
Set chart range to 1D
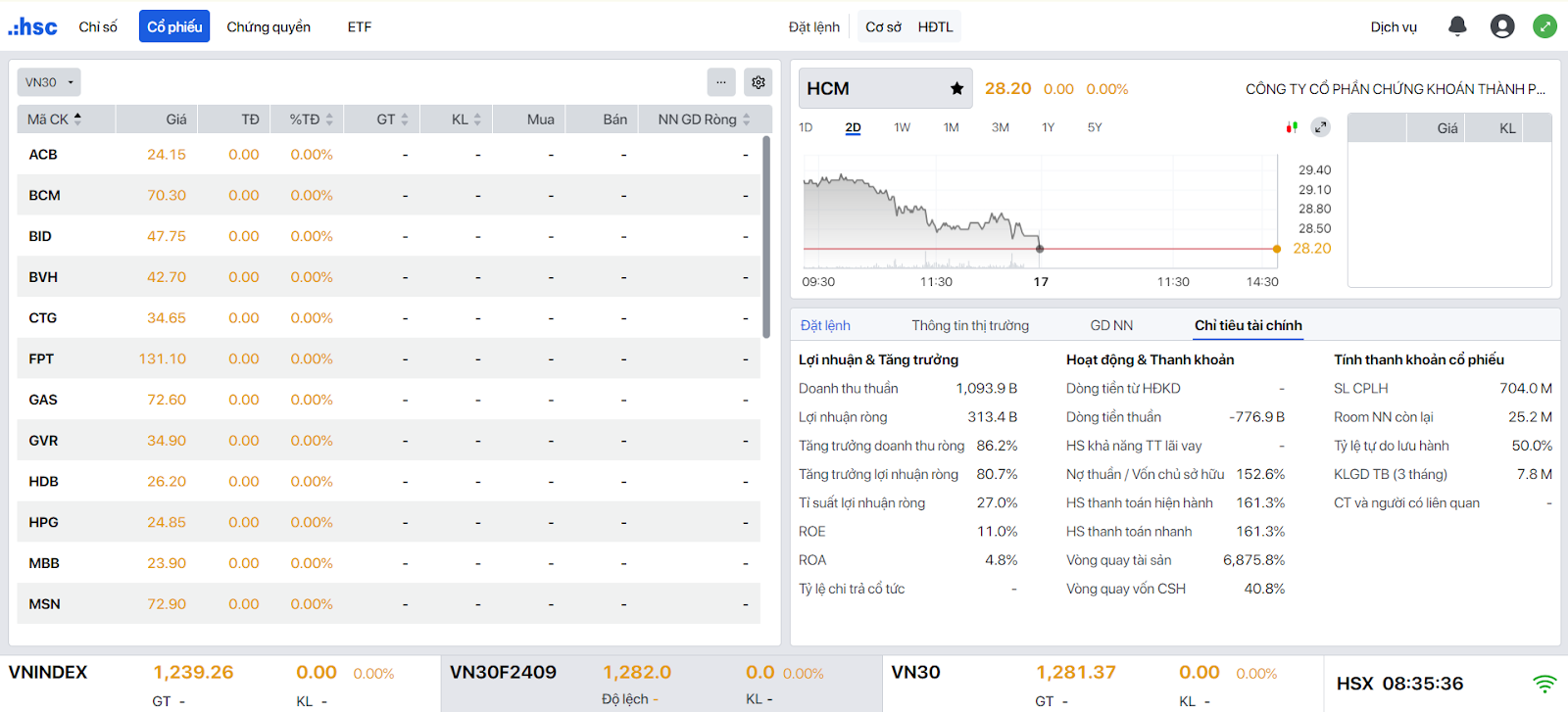[x=806, y=127]
